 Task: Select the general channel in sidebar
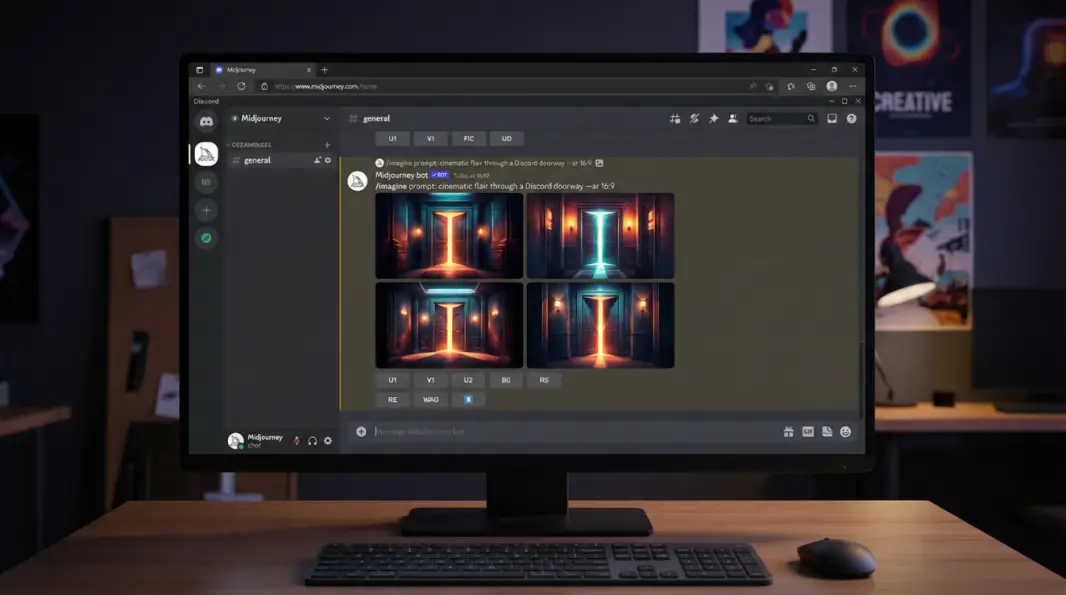coord(257,160)
